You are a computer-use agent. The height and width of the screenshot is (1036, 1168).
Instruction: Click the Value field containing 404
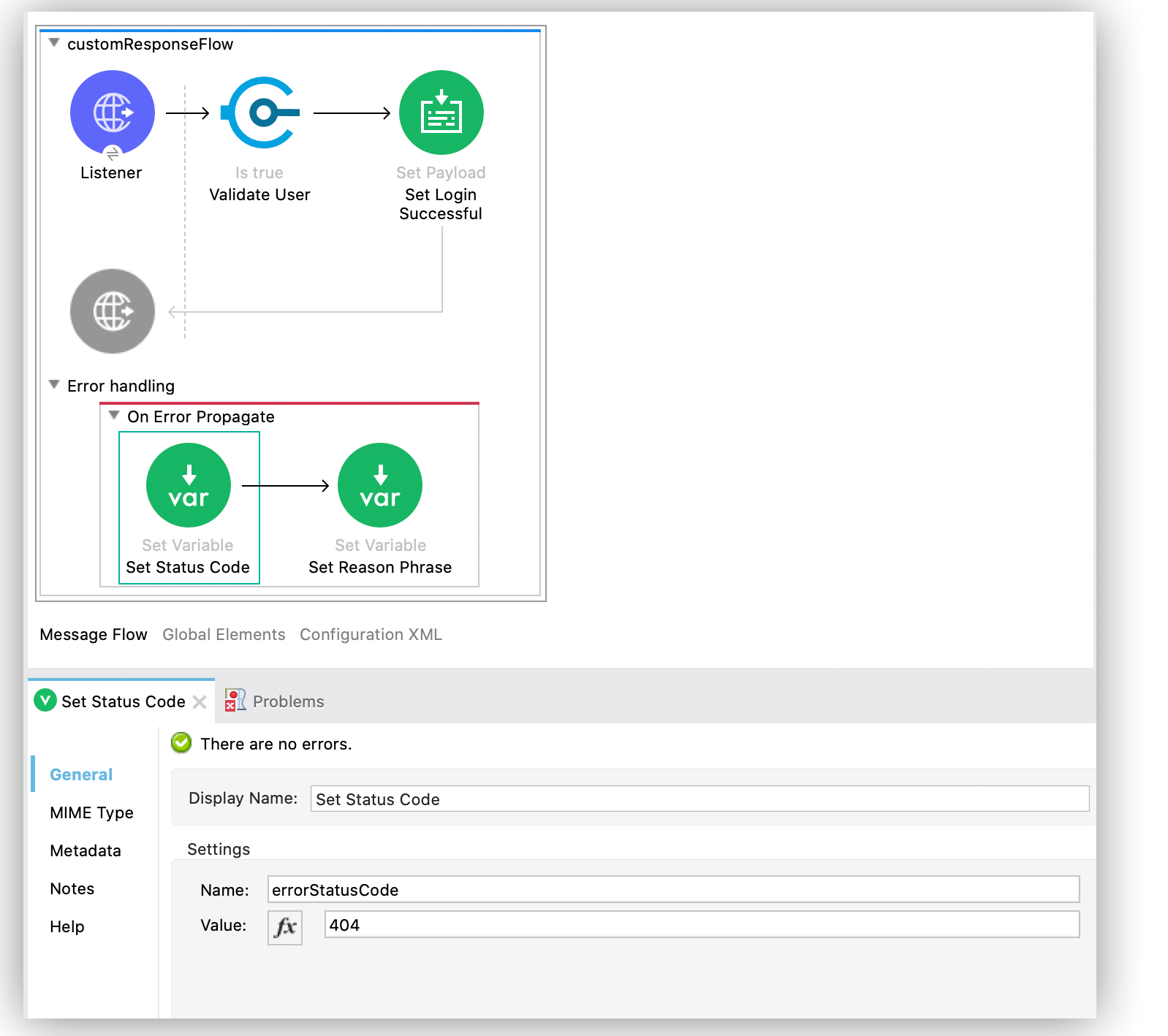click(702, 925)
